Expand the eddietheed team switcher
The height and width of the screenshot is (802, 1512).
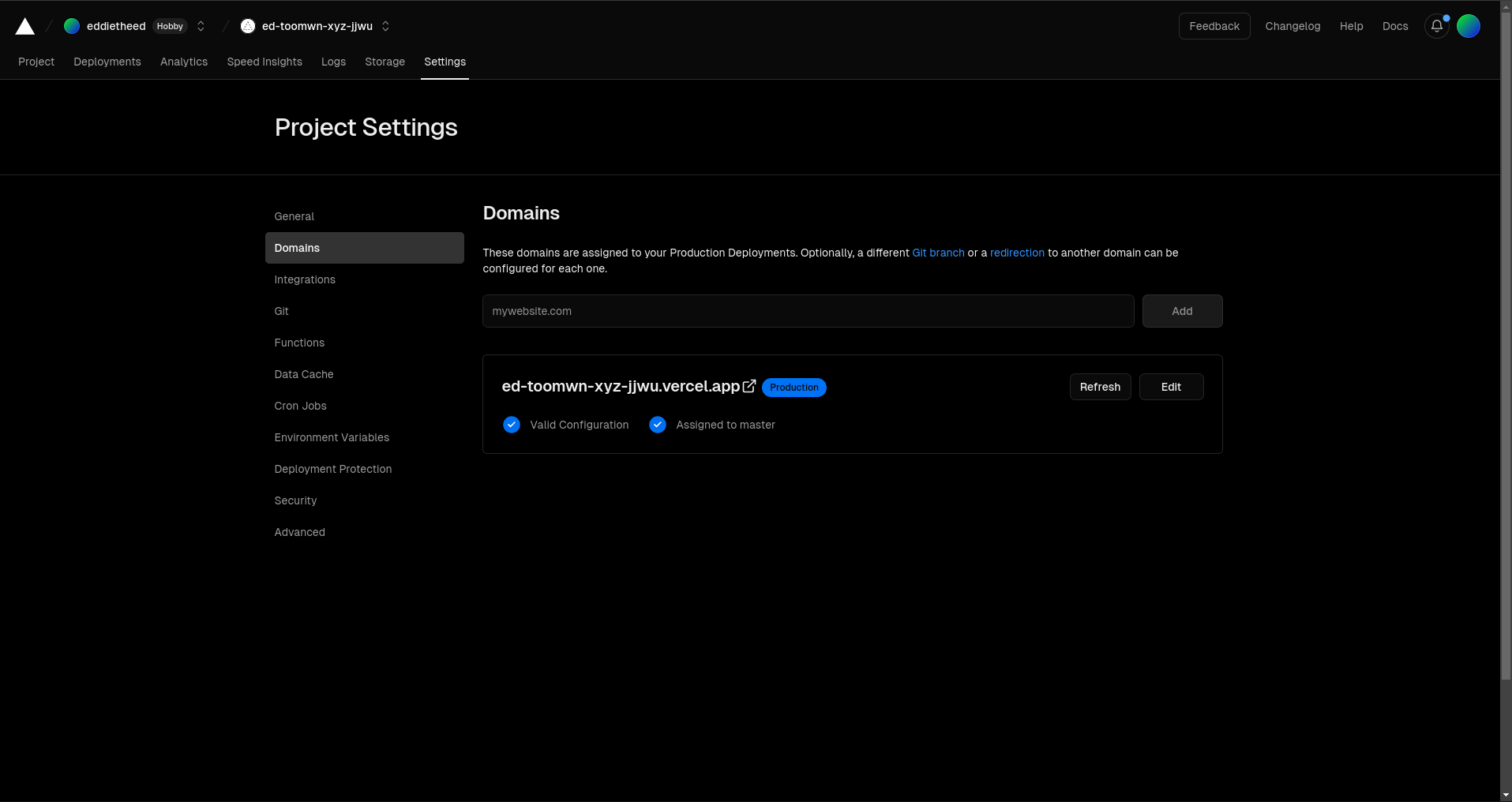click(x=201, y=26)
